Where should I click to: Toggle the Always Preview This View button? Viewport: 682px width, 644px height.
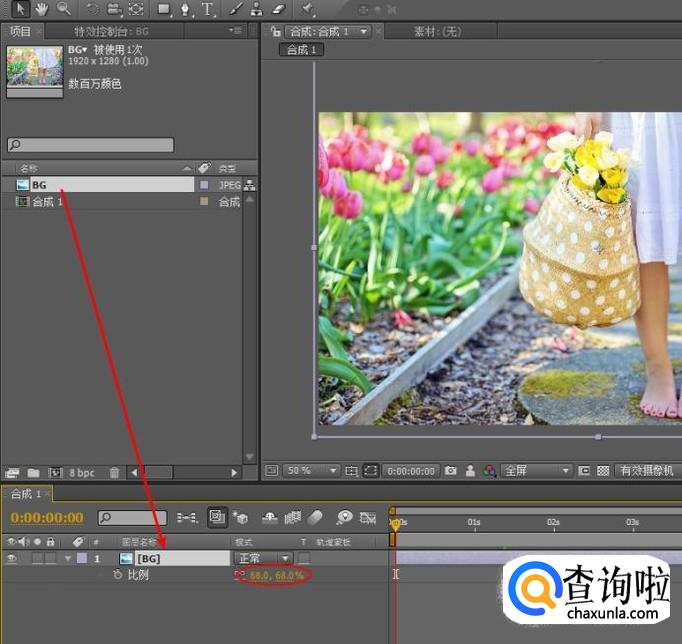click(x=271, y=470)
